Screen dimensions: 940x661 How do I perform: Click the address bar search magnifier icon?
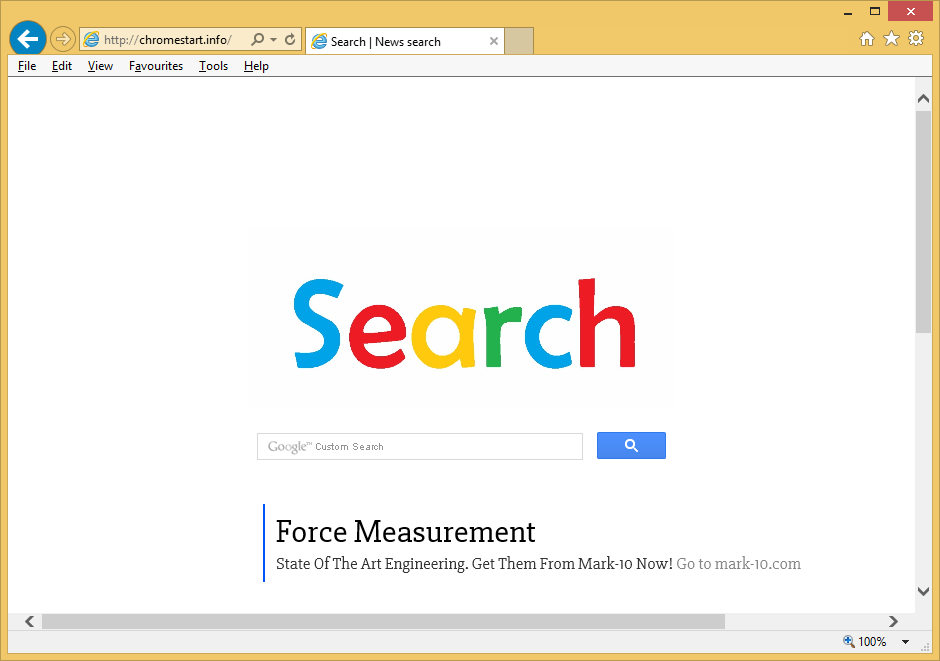tap(257, 40)
